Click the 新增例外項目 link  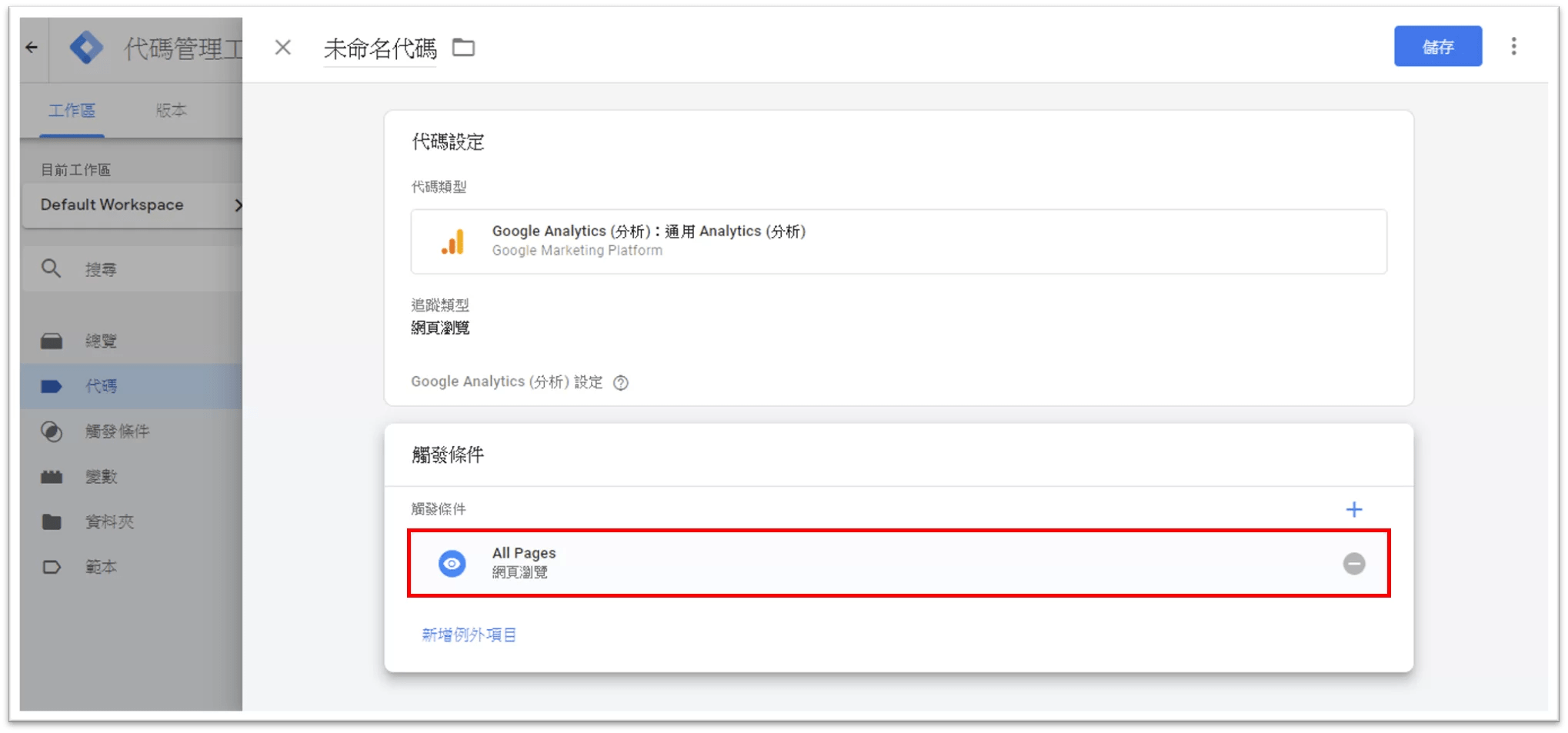pos(469,635)
